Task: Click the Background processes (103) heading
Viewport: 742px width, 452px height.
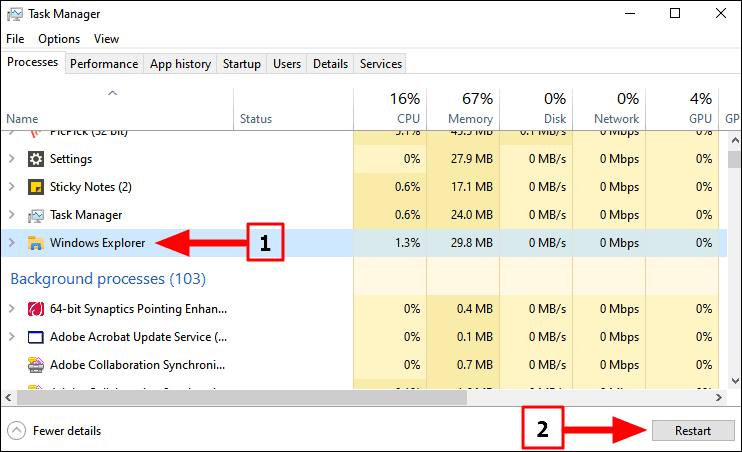Action: tap(108, 279)
